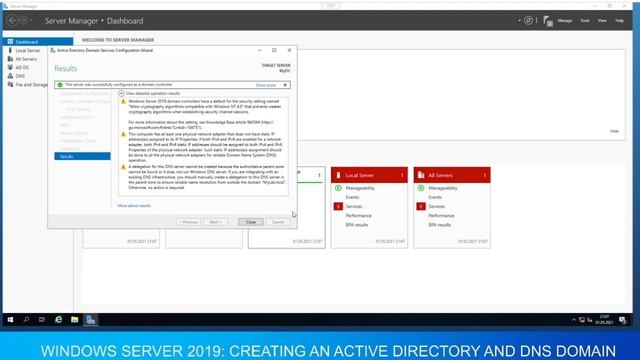Show hidden system tray icons
The height and width of the screenshot is (360, 640).
[x=574, y=320]
